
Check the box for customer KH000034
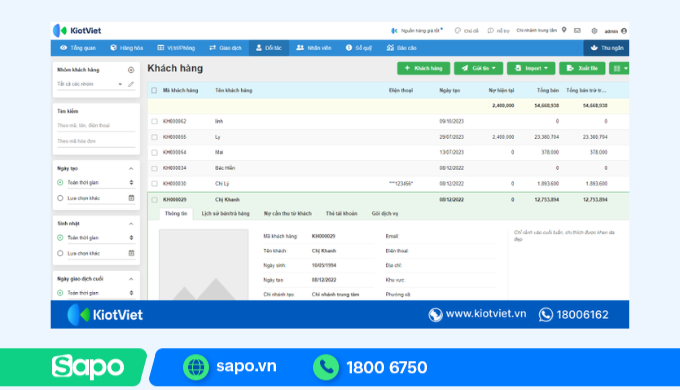click(x=154, y=168)
